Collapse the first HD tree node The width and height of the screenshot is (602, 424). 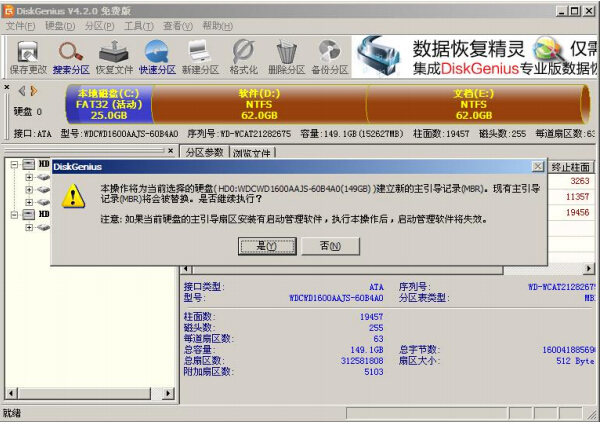(x=14, y=164)
